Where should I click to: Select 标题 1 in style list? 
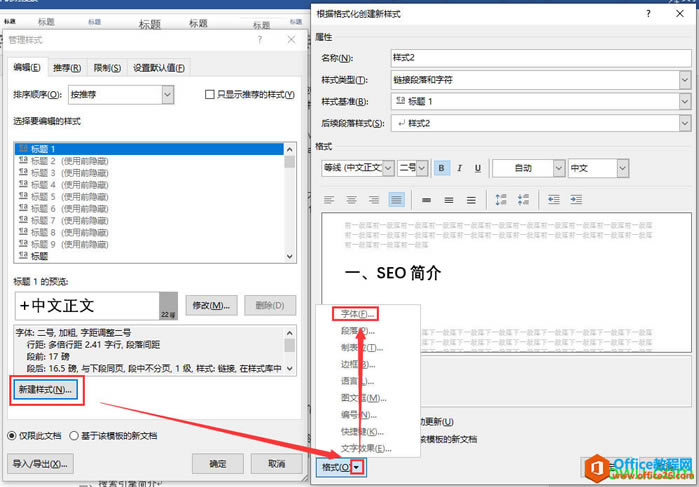(149, 149)
